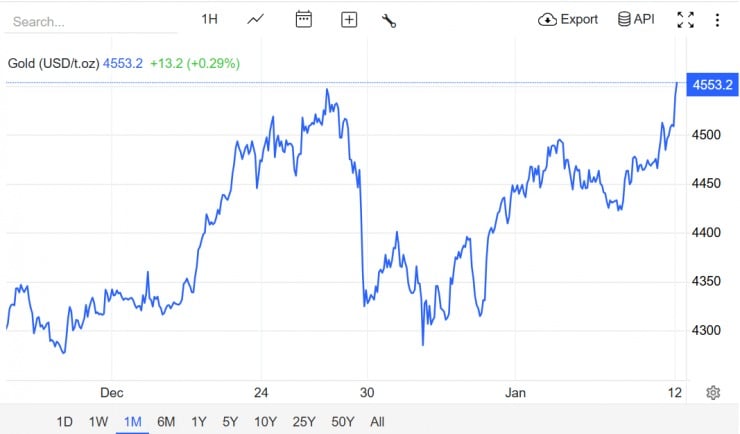Click the fullscreen expand icon
Image resolution: width=740 pixels, height=434 pixels.
(685, 19)
